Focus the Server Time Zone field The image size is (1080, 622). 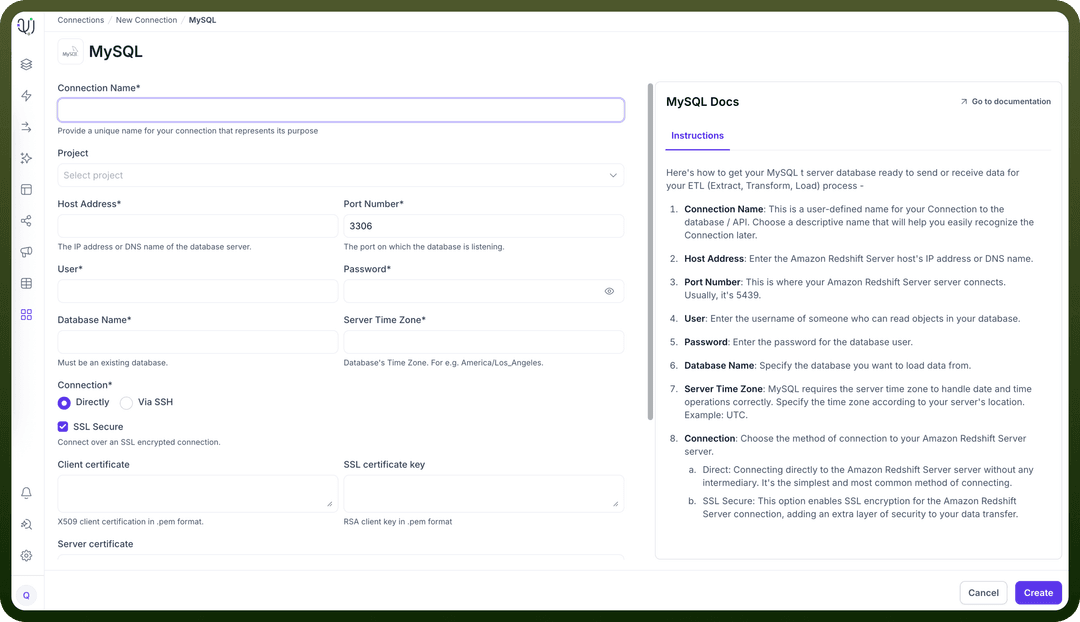[484, 342]
